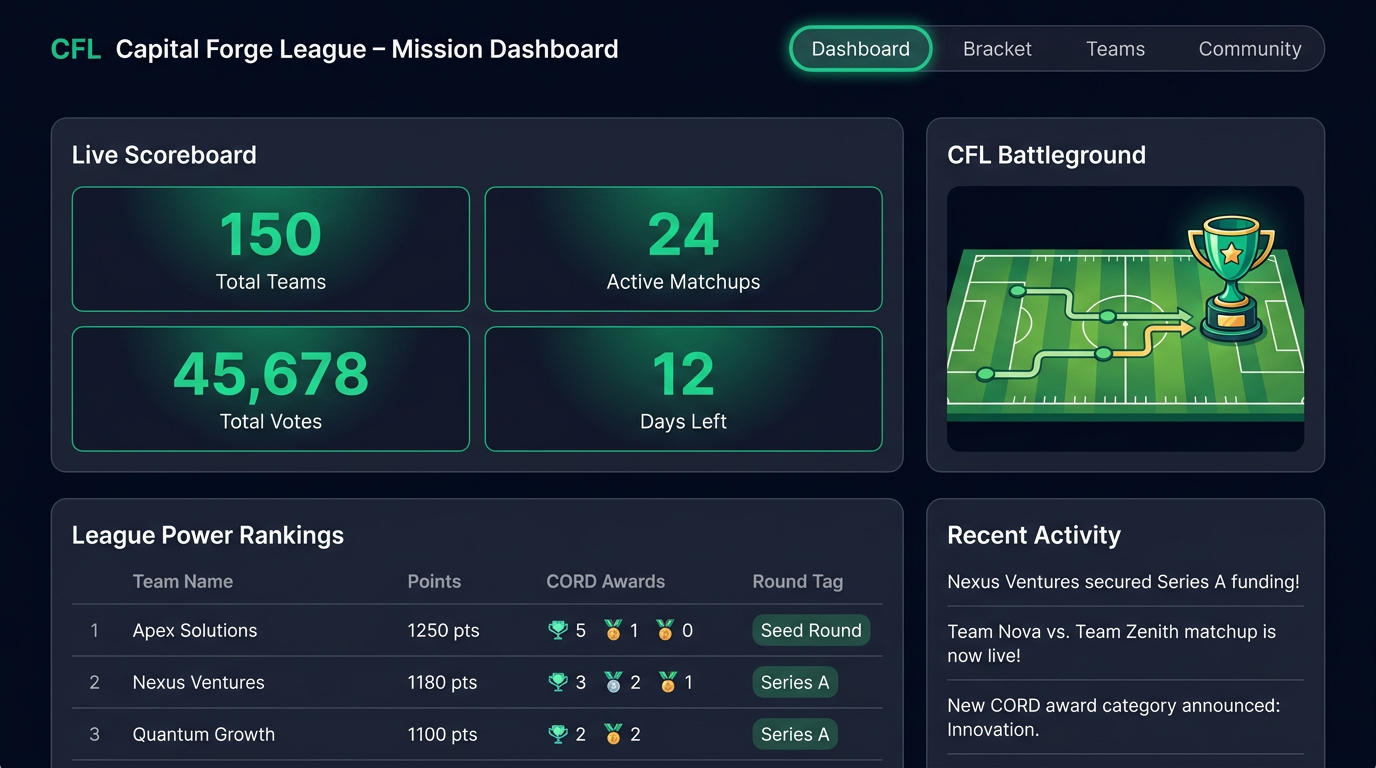Click Apex Solutions gold trophy award icon

point(558,630)
